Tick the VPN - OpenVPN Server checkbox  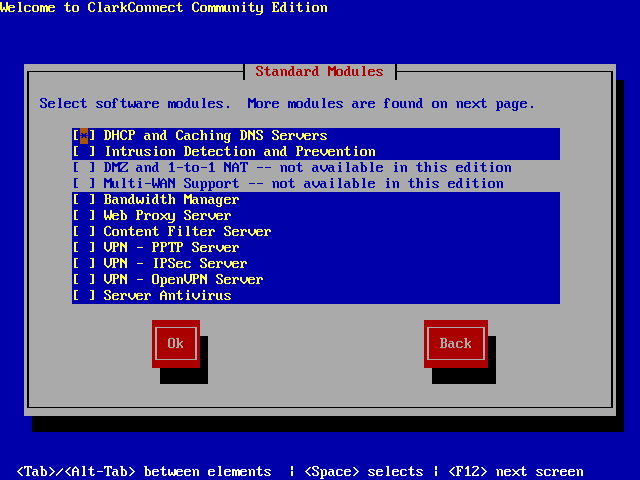pyautogui.click(x=84, y=280)
